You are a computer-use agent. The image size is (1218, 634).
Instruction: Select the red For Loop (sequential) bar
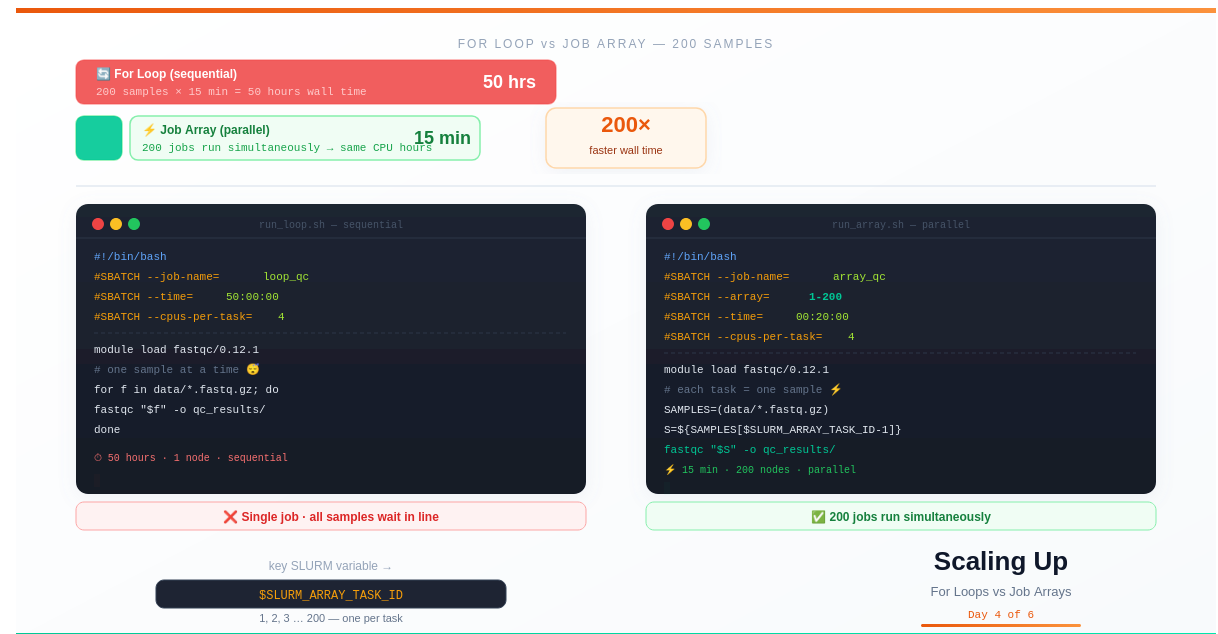click(315, 82)
